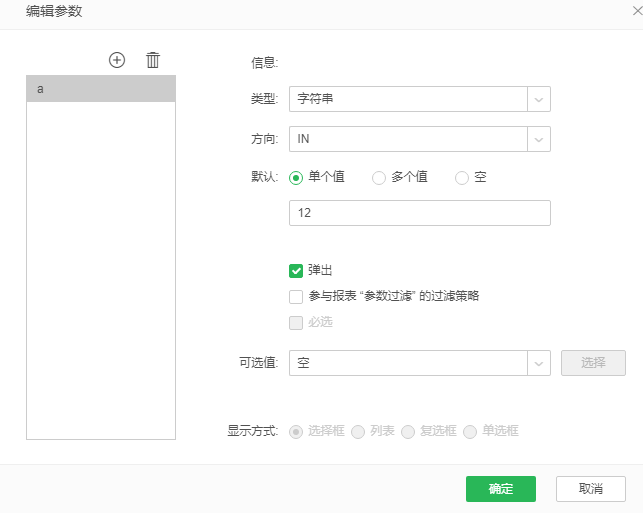Enable 参与报表"参数过滤"的过滤策略 checkbox

pyautogui.click(x=296, y=296)
